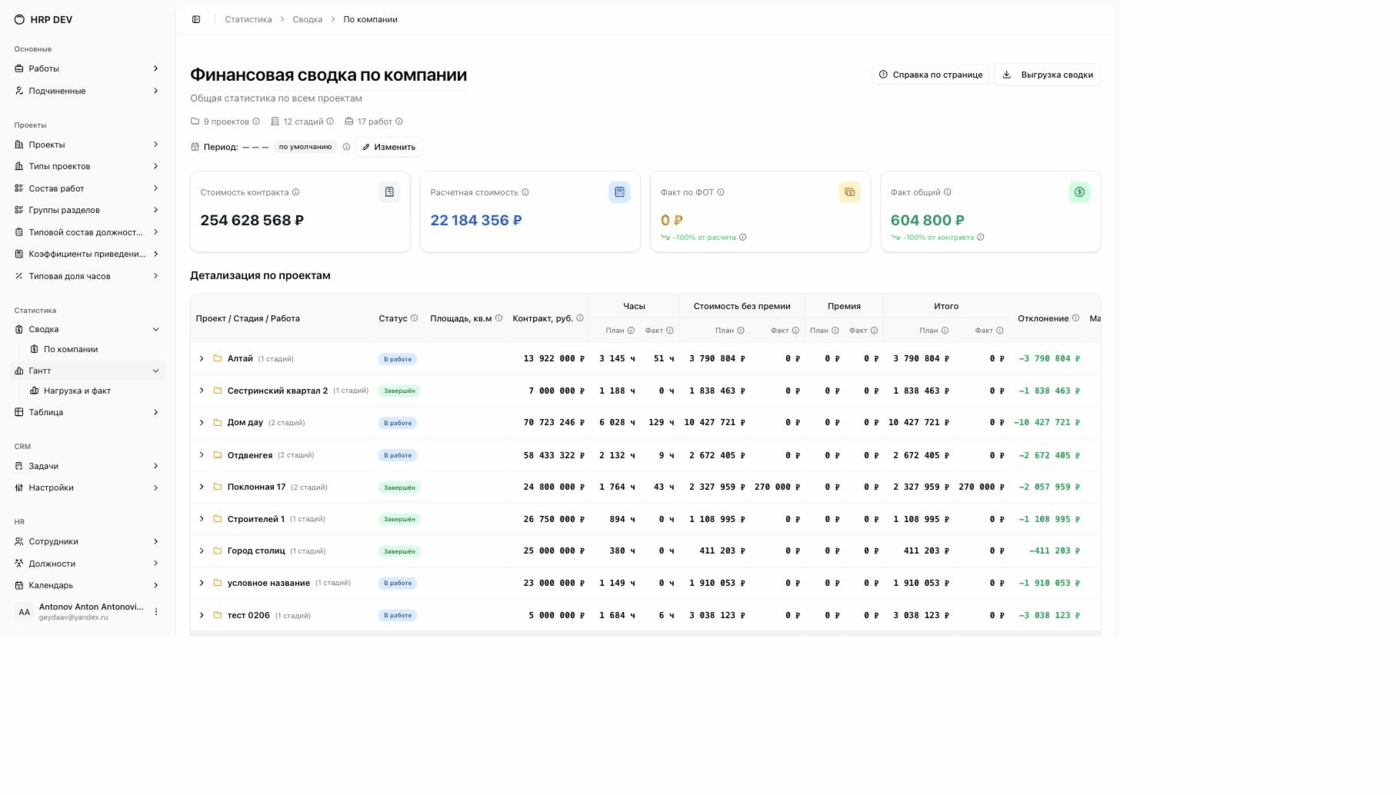The image size is (1400, 795).
Task: Expand the Поклонная 17 project row
Action: click(x=201, y=487)
